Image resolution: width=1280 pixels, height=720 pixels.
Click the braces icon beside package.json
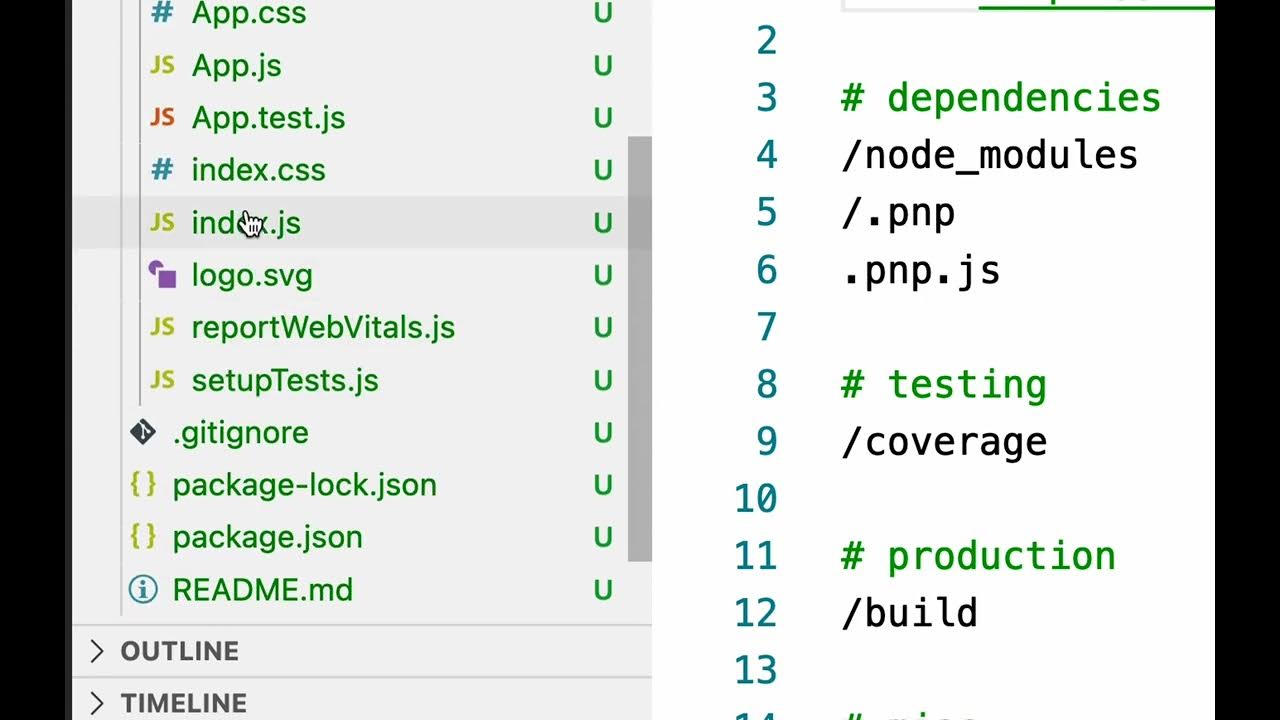(143, 537)
